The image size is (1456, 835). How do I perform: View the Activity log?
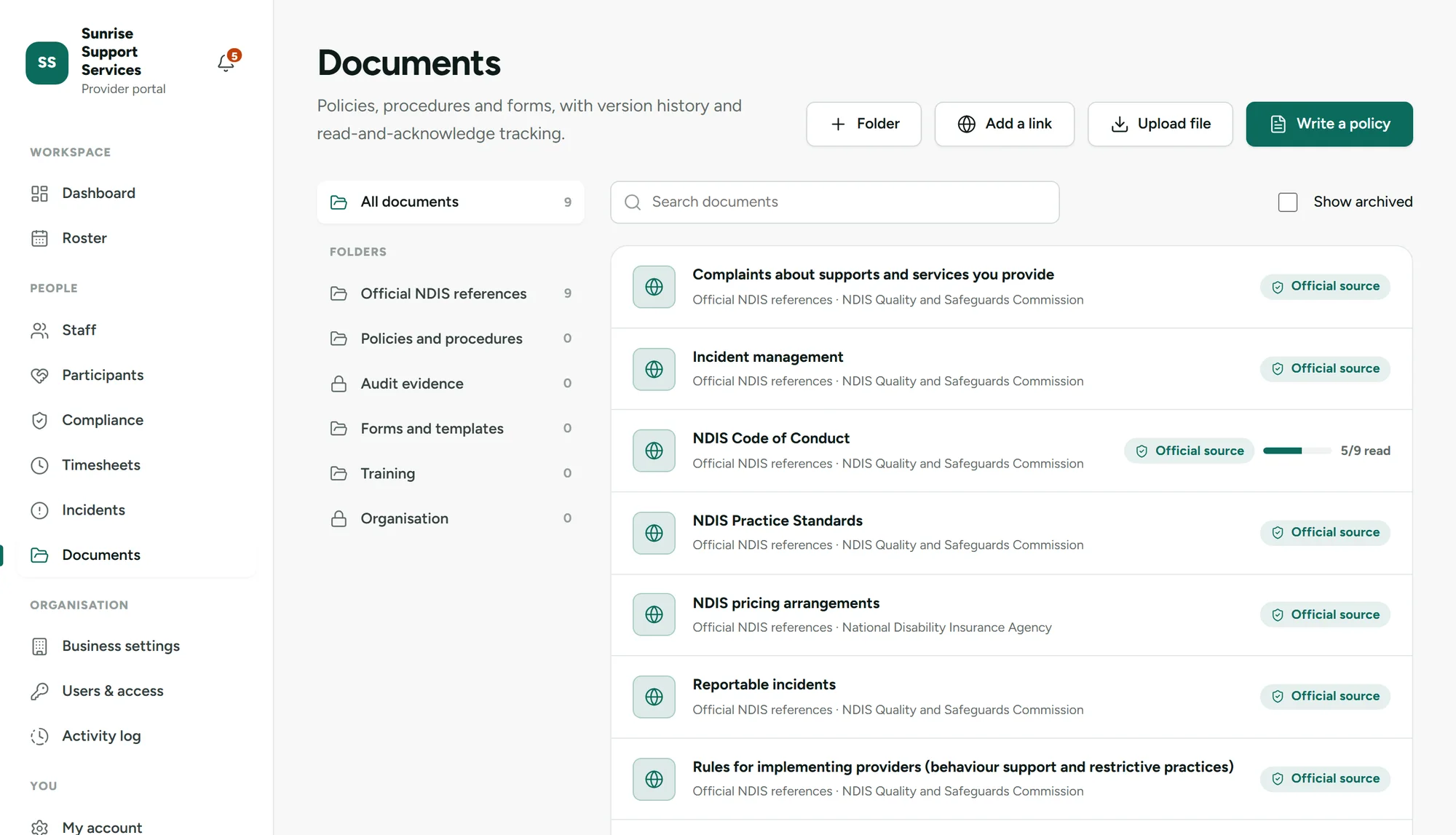pyautogui.click(x=137, y=736)
